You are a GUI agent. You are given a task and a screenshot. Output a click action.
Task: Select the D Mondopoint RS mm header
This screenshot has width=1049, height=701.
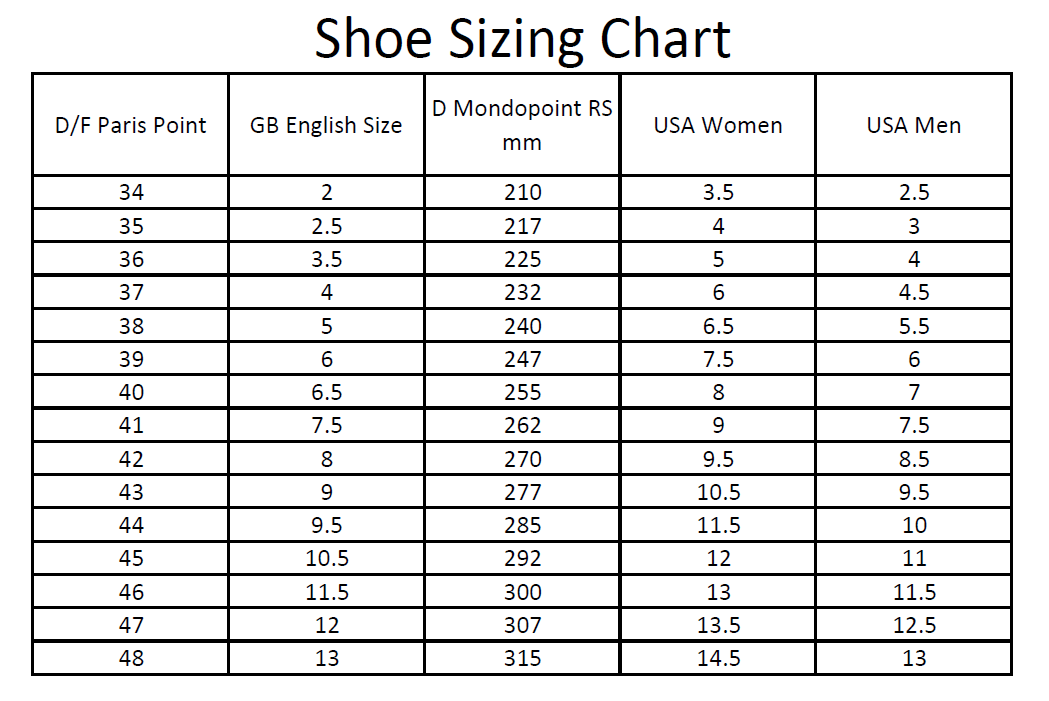pyautogui.click(x=522, y=125)
